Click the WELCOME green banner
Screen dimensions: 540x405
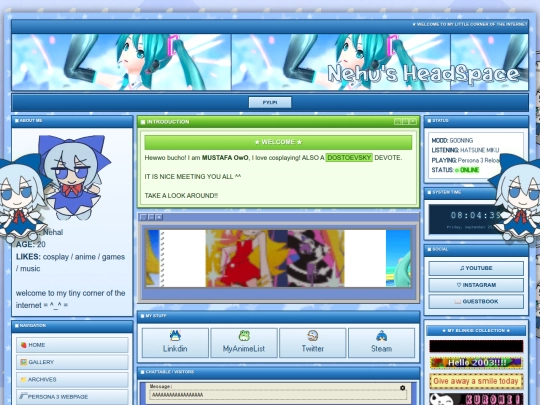[x=278, y=142]
